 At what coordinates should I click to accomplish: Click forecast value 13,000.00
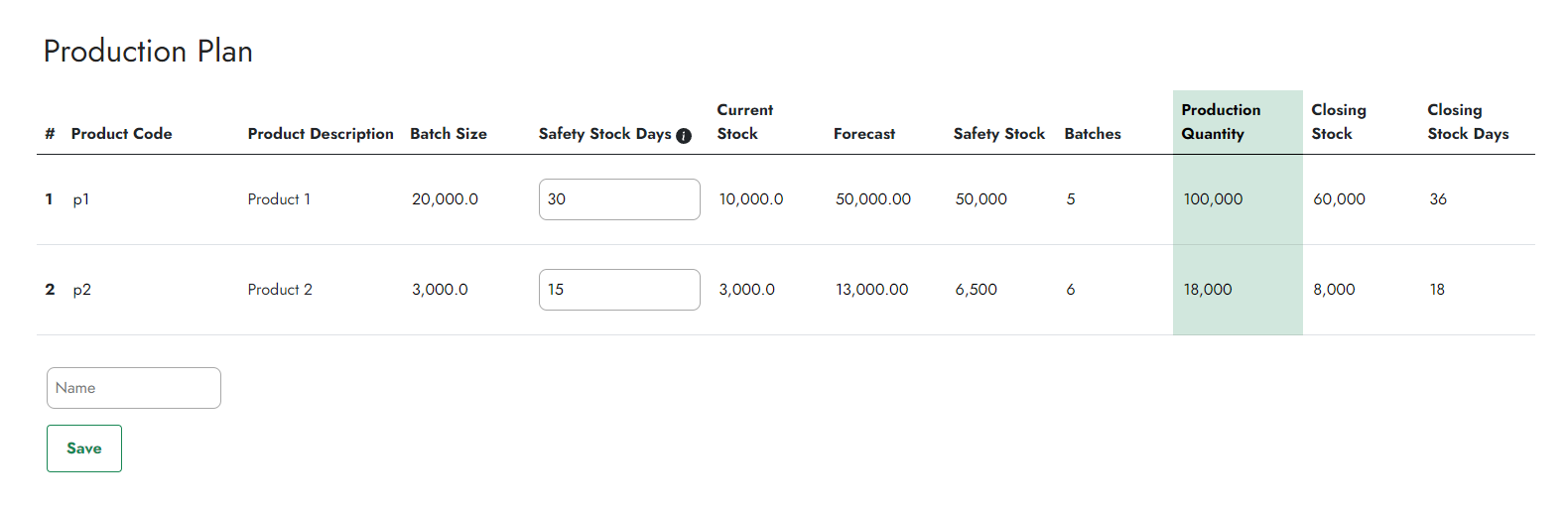coord(872,290)
